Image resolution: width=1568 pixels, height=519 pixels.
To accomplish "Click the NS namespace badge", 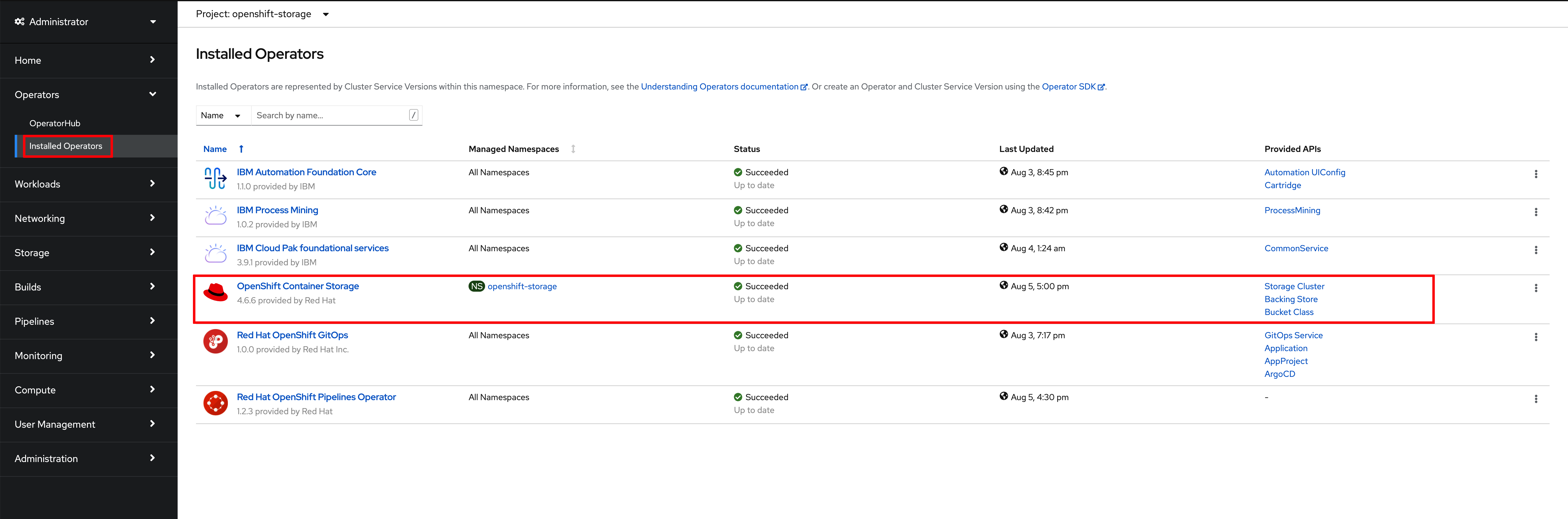I will pyautogui.click(x=477, y=286).
